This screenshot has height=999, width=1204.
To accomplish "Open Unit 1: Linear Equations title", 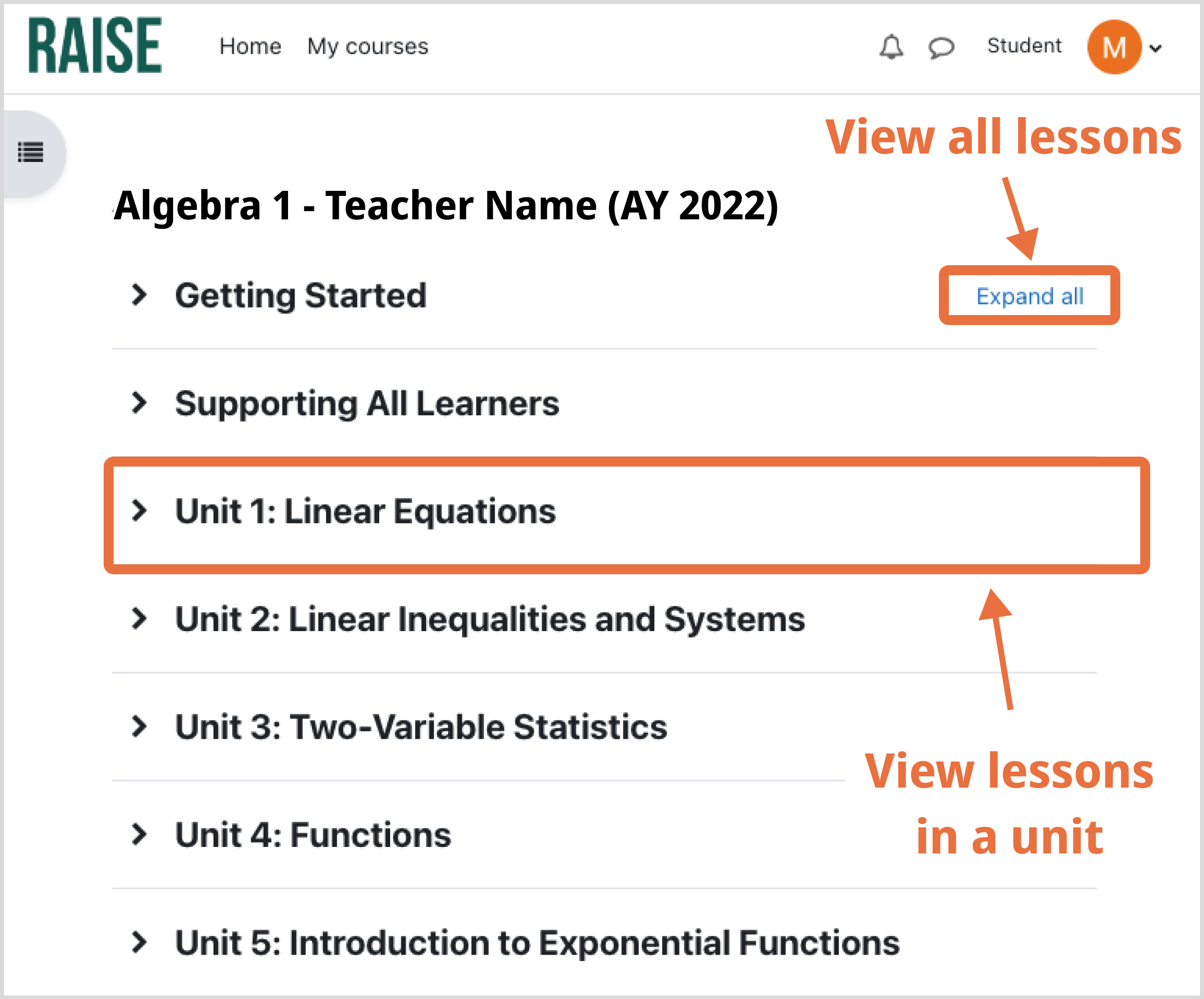I will [365, 511].
